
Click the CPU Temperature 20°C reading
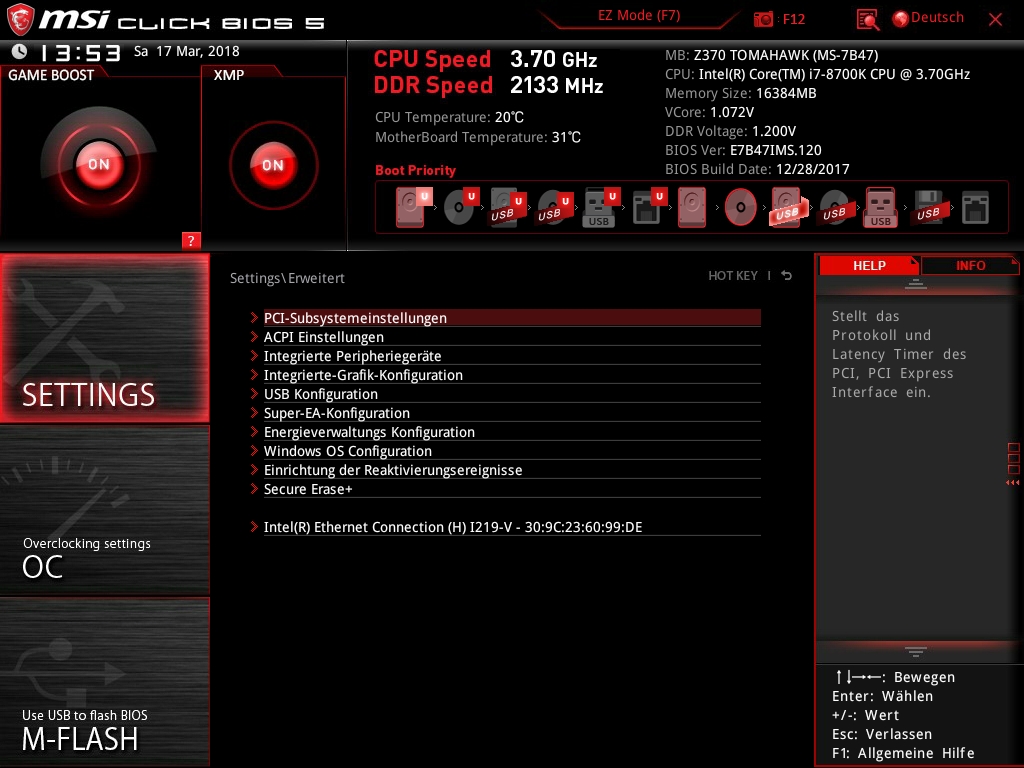(449, 117)
